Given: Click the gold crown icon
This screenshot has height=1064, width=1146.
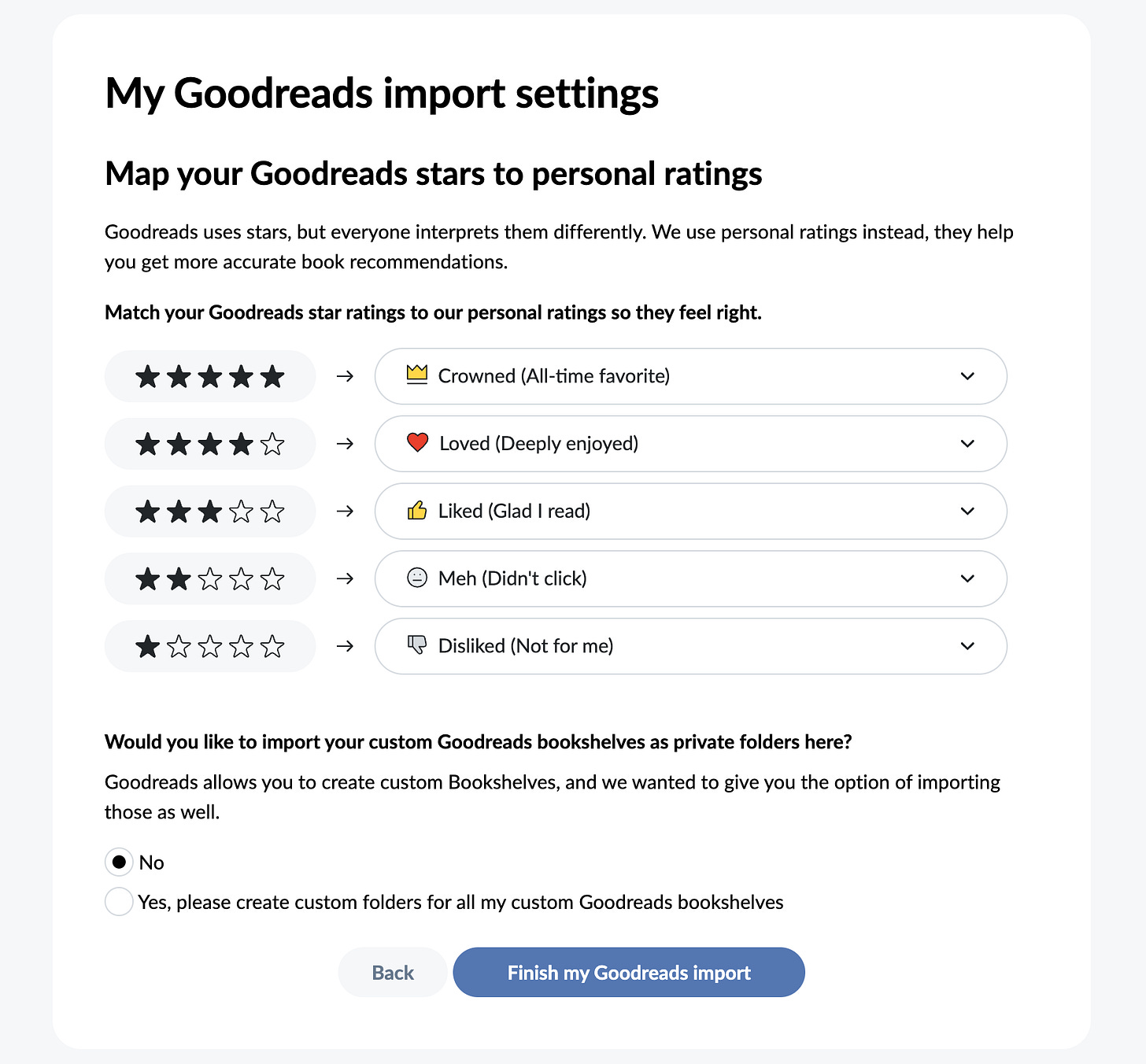Looking at the screenshot, I should coord(416,375).
